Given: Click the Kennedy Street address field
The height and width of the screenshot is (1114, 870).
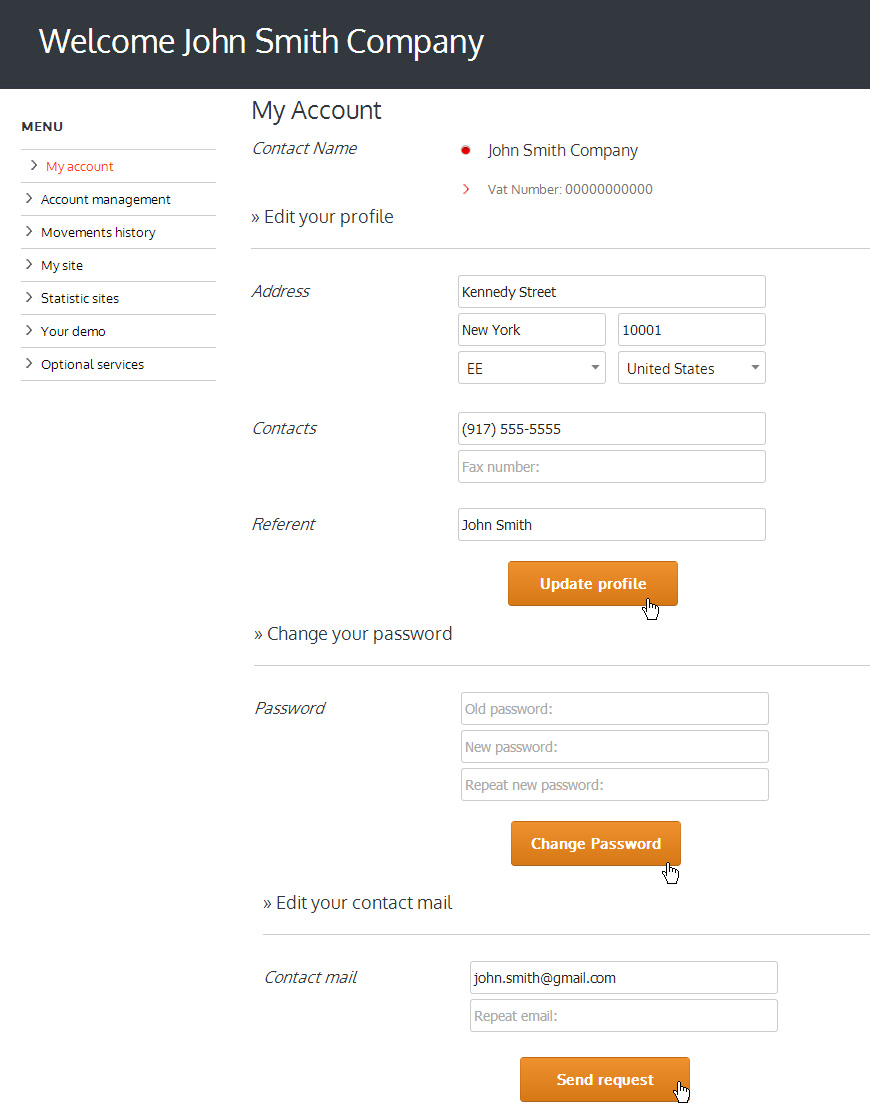Looking at the screenshot, I should 612,291.
